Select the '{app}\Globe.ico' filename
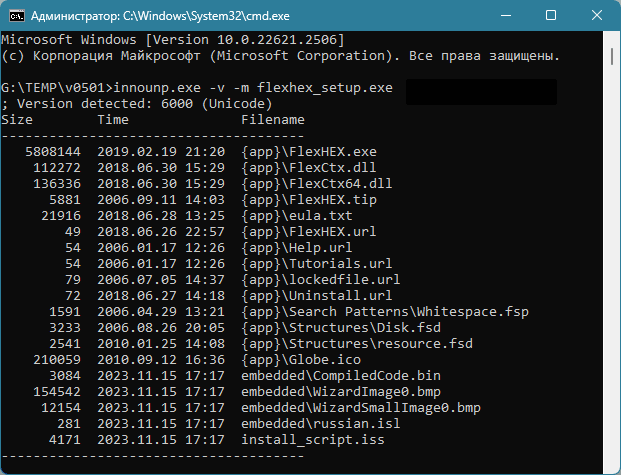Viewport: 621px width, 475px height. [x=301, y=360]
